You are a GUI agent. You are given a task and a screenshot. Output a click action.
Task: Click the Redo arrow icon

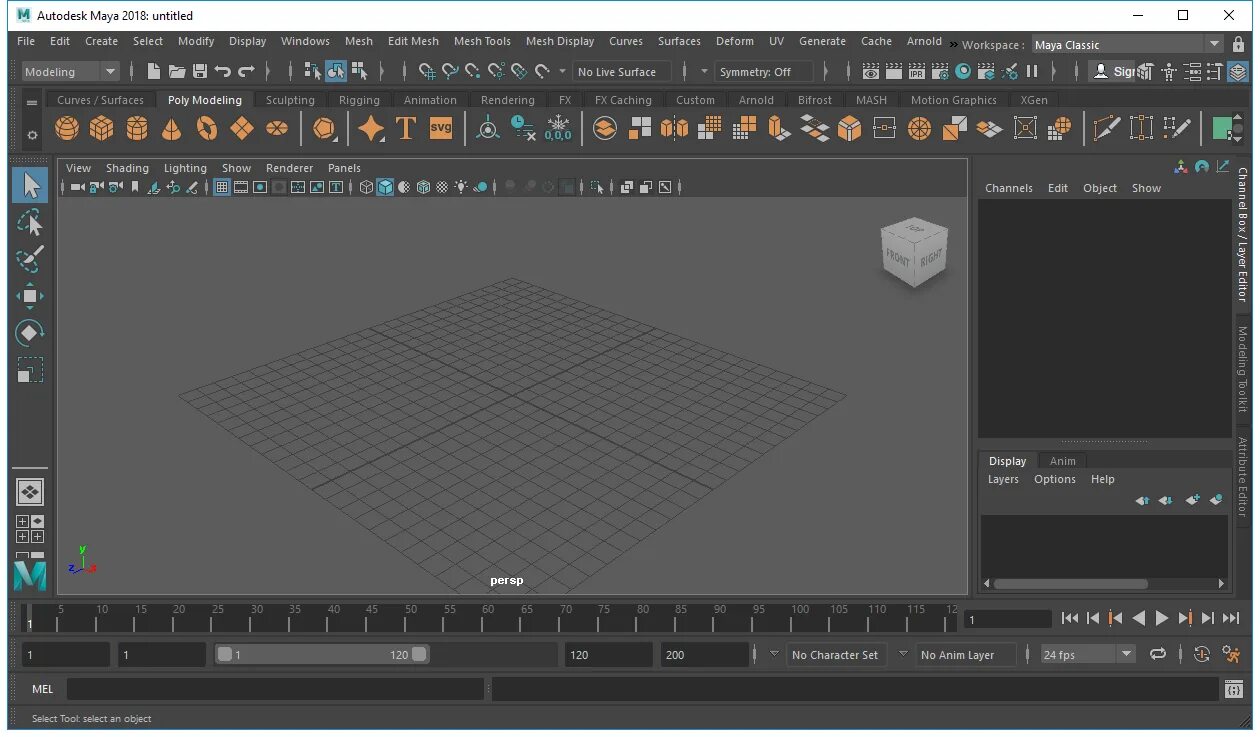[246, 71]
